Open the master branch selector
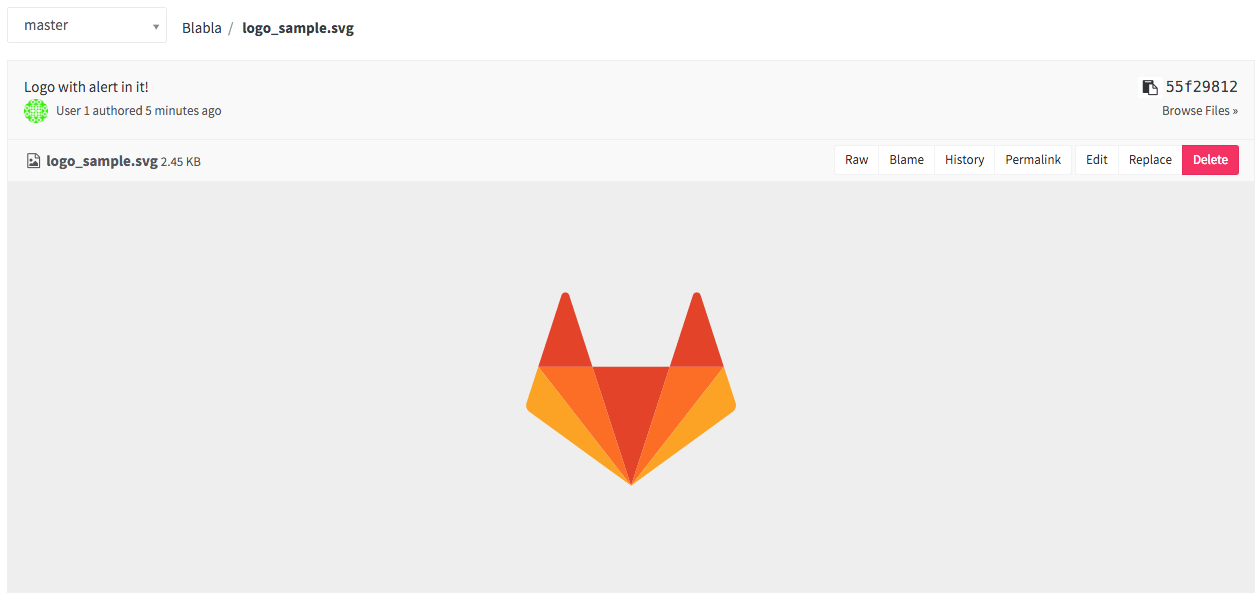 coord(86,24)
